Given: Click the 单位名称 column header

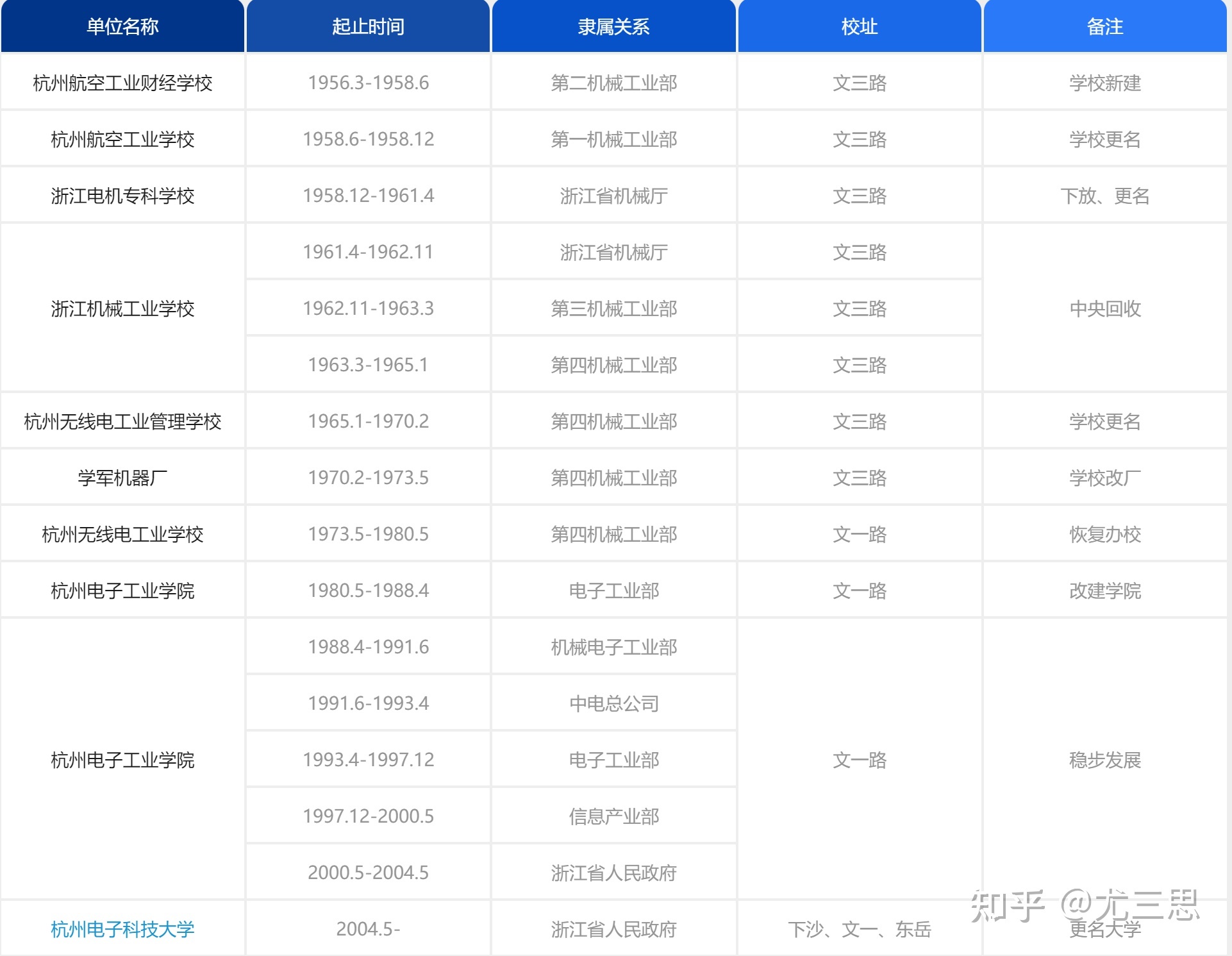Looking at the screenshot, I should [122, 26].
